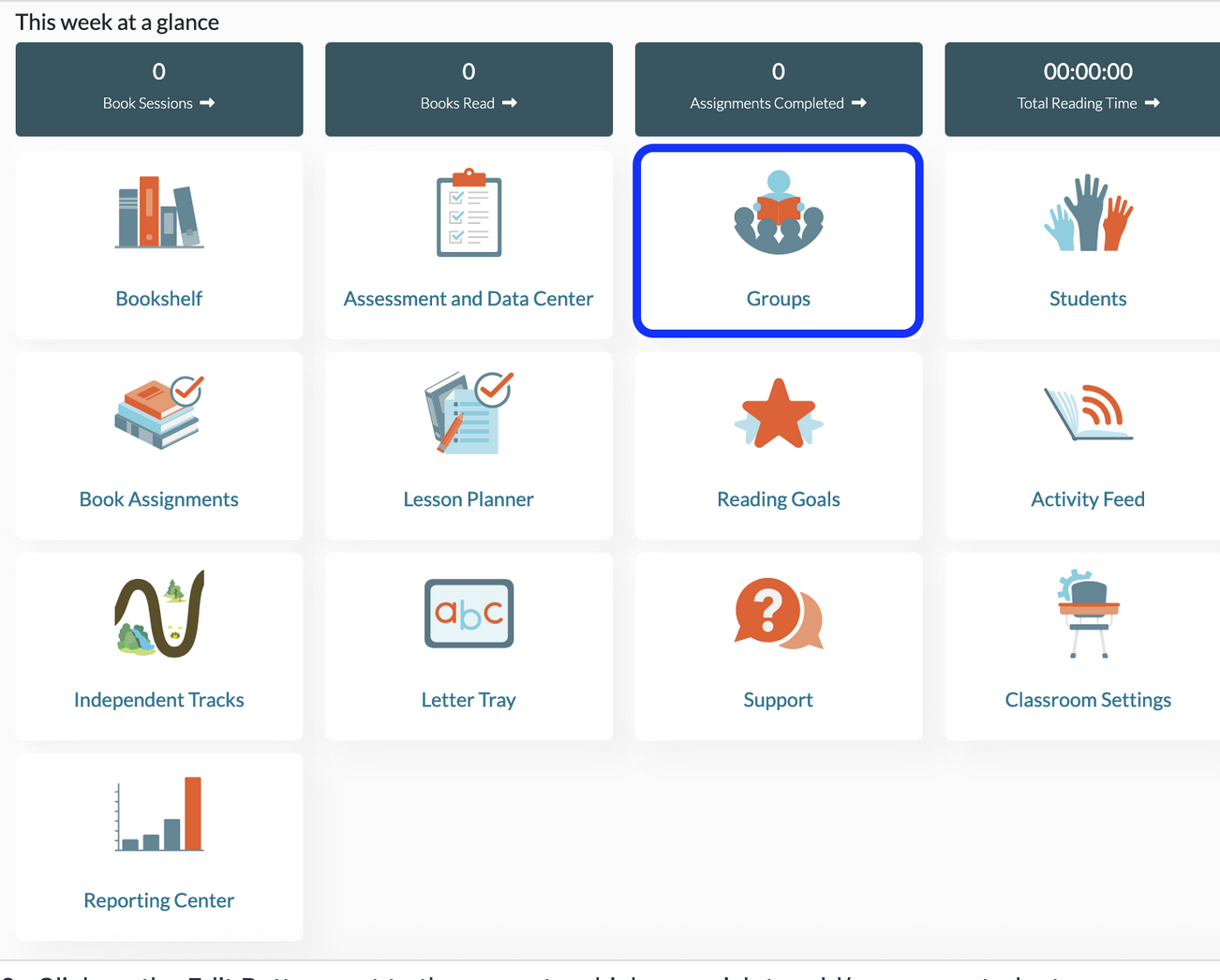Open the Book Assignments stacked books icon
This screenshot has width=1220, height=980.
tap(159, 412)
